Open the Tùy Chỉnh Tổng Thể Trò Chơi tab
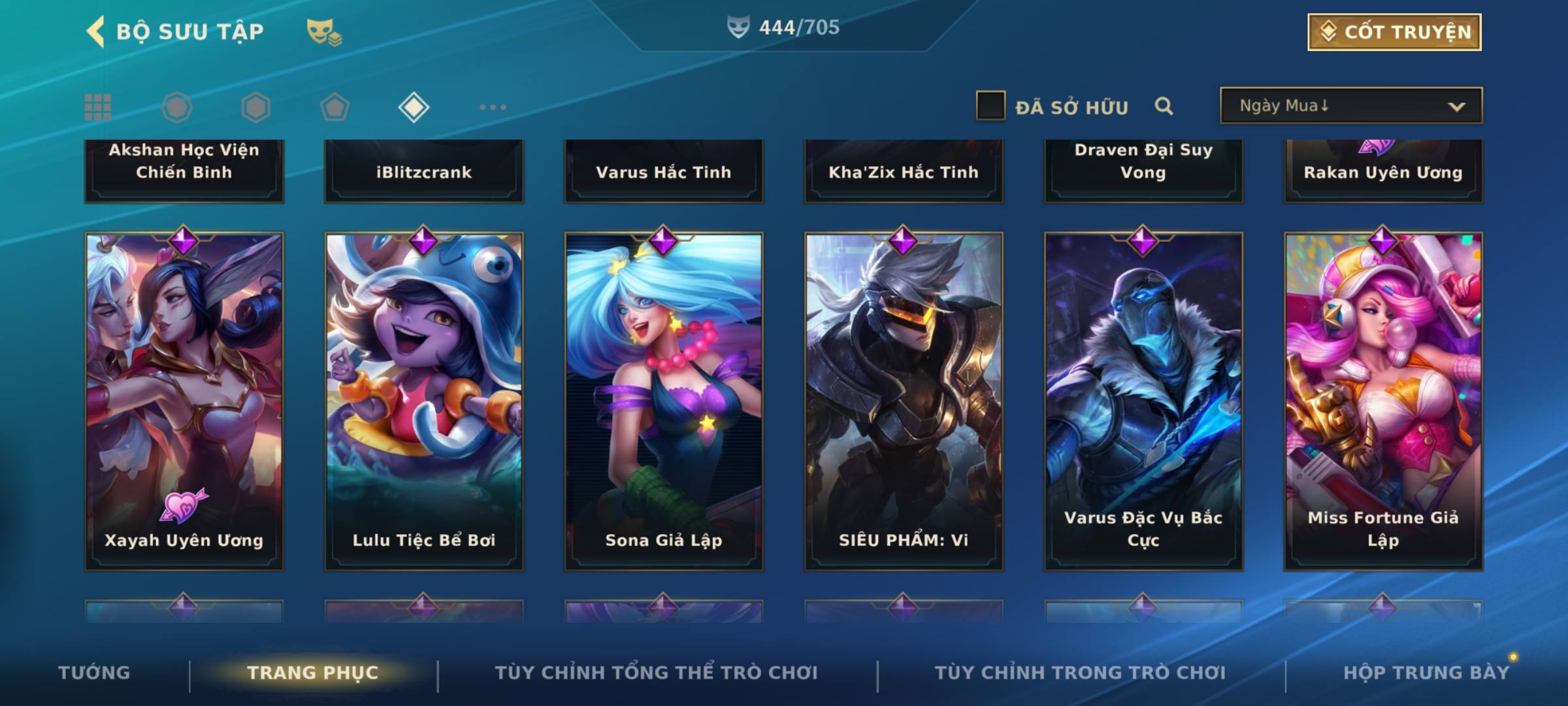The image size is (1568, 706). tap(656, 673)
